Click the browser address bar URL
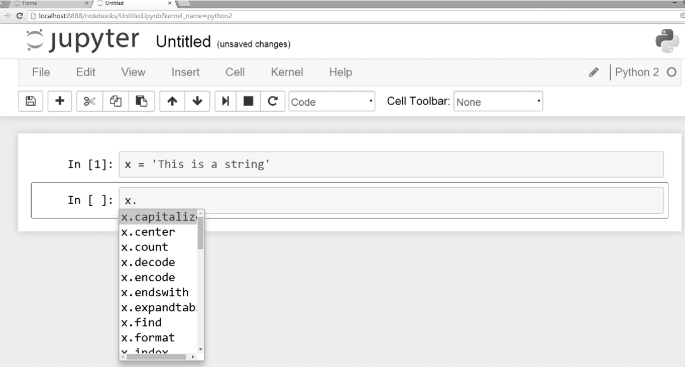This screenshot has width=685, height=367. (x=135, y=16)
